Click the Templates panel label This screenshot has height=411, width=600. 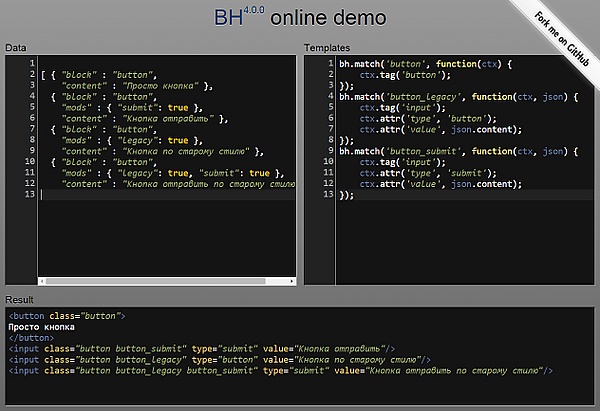click(327, 48)
